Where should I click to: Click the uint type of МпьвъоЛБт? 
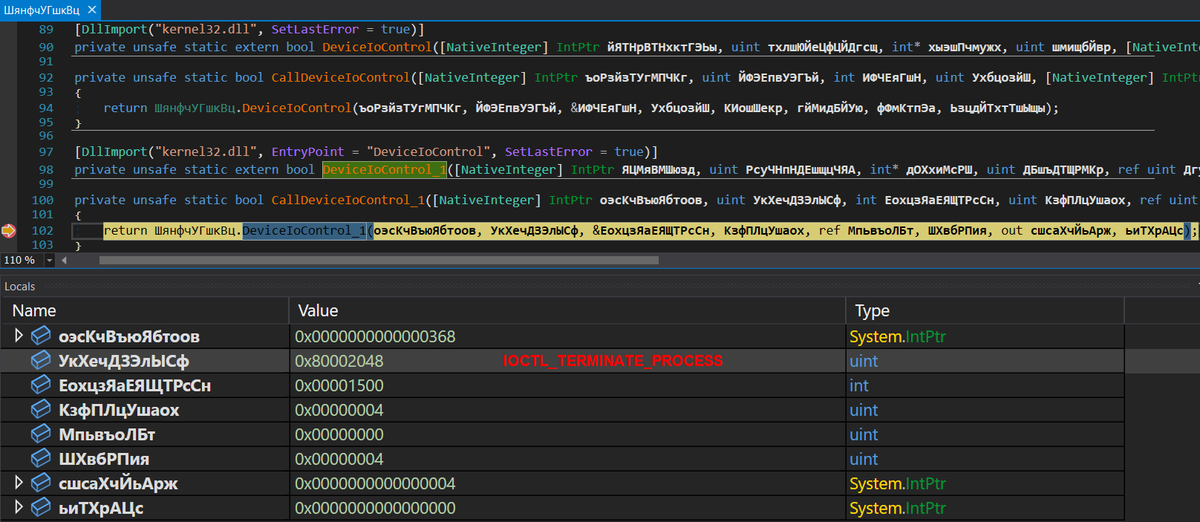pos(864,435)
